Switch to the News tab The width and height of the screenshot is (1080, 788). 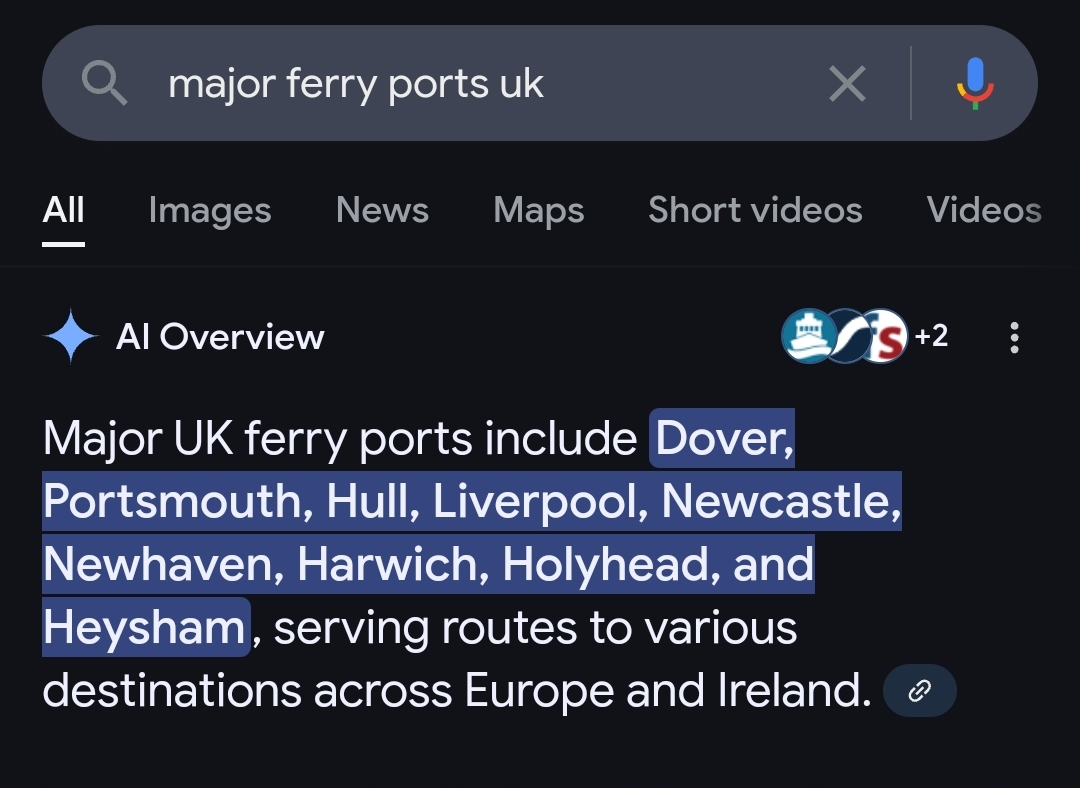pos(382,210)
